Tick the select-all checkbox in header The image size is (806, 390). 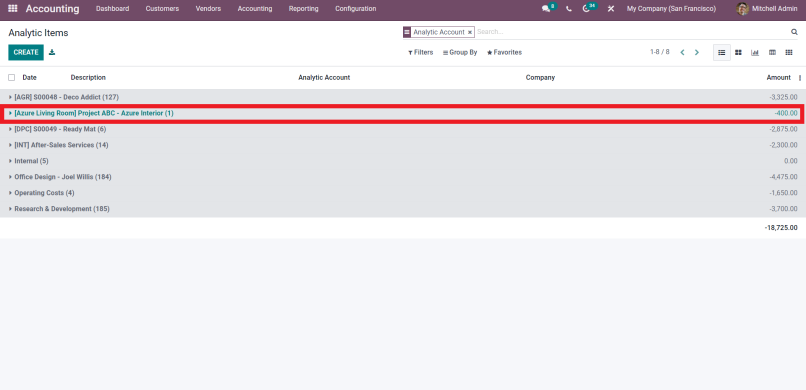[x=11, y=78]
